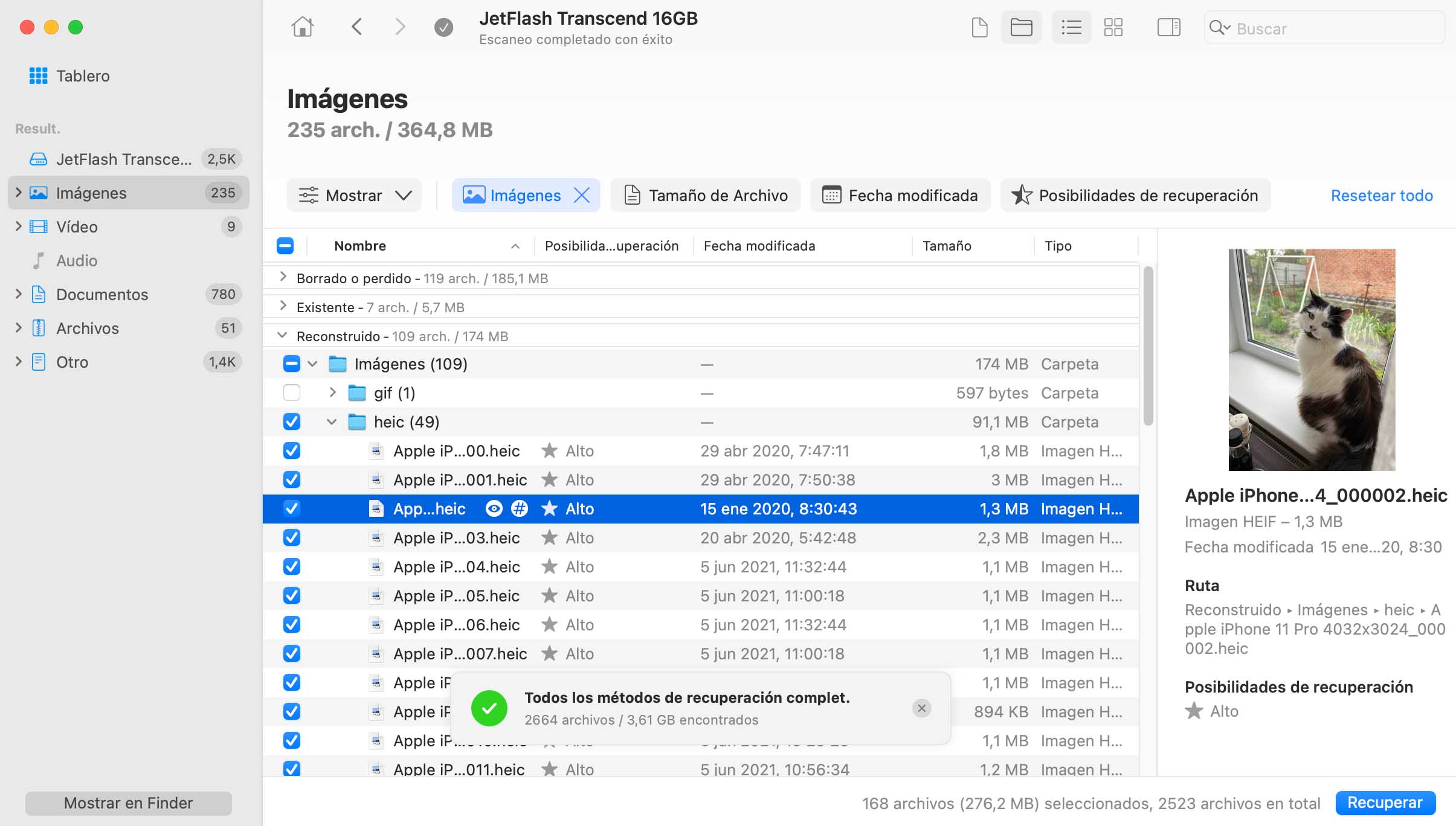This screenshot has width=1456, height=826.
Task: Open the Otro category in sidebar
Action: pos(129,362)
